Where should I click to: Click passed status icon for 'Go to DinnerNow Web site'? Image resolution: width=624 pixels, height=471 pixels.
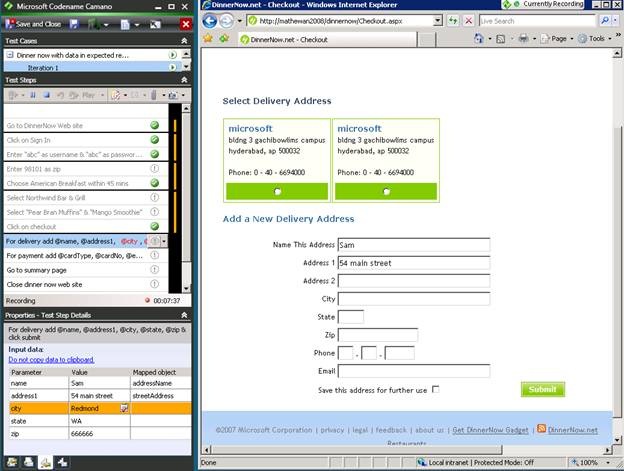tap(155, 125)
